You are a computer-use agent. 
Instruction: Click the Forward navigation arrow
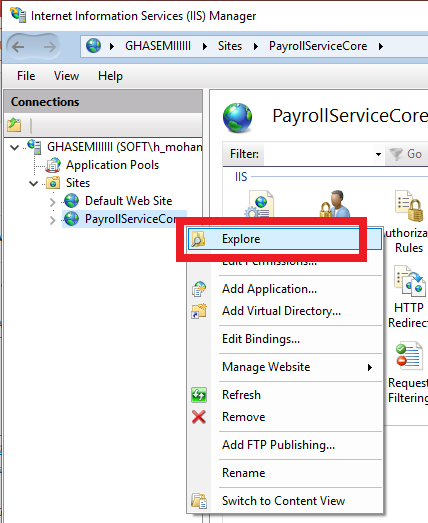49,47
